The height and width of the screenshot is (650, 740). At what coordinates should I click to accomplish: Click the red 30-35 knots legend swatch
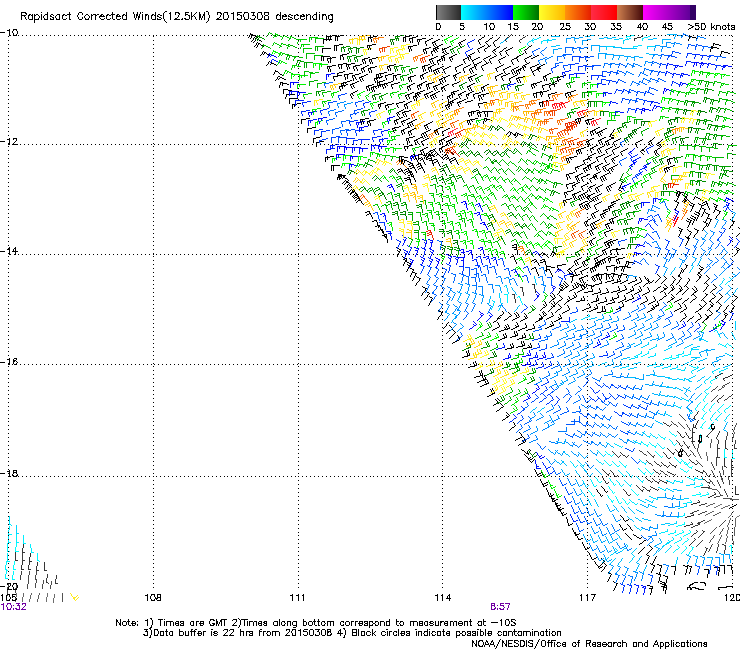604,12
